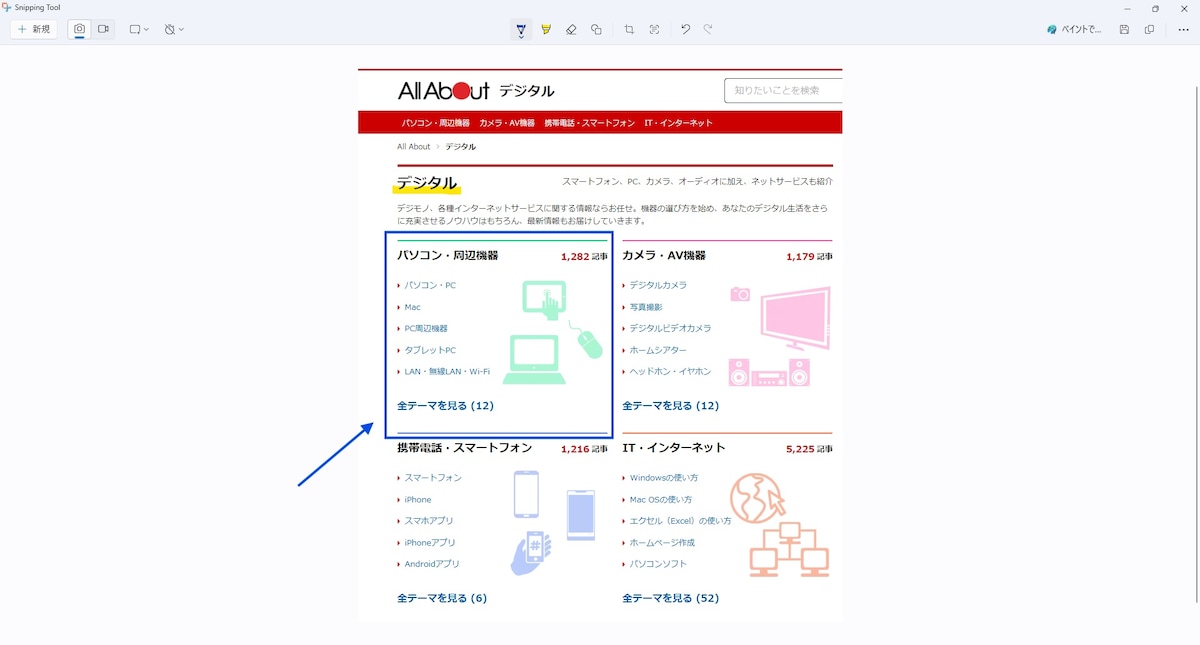The image size is (1200, 645).
Task: Click the エクセル（Excel）の使い方 link
Action: (680, 521)
